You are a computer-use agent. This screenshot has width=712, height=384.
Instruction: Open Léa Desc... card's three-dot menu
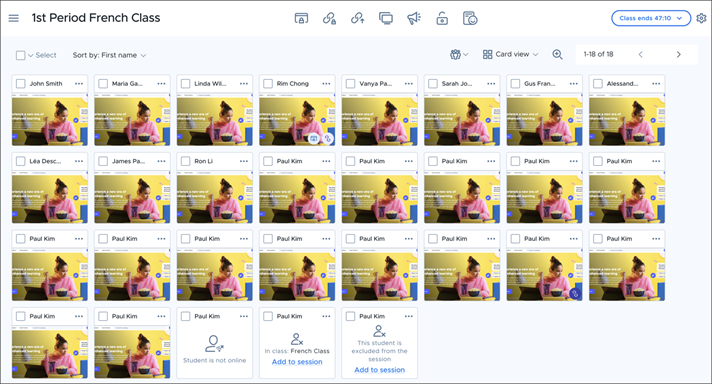click(x=79, y=161)
